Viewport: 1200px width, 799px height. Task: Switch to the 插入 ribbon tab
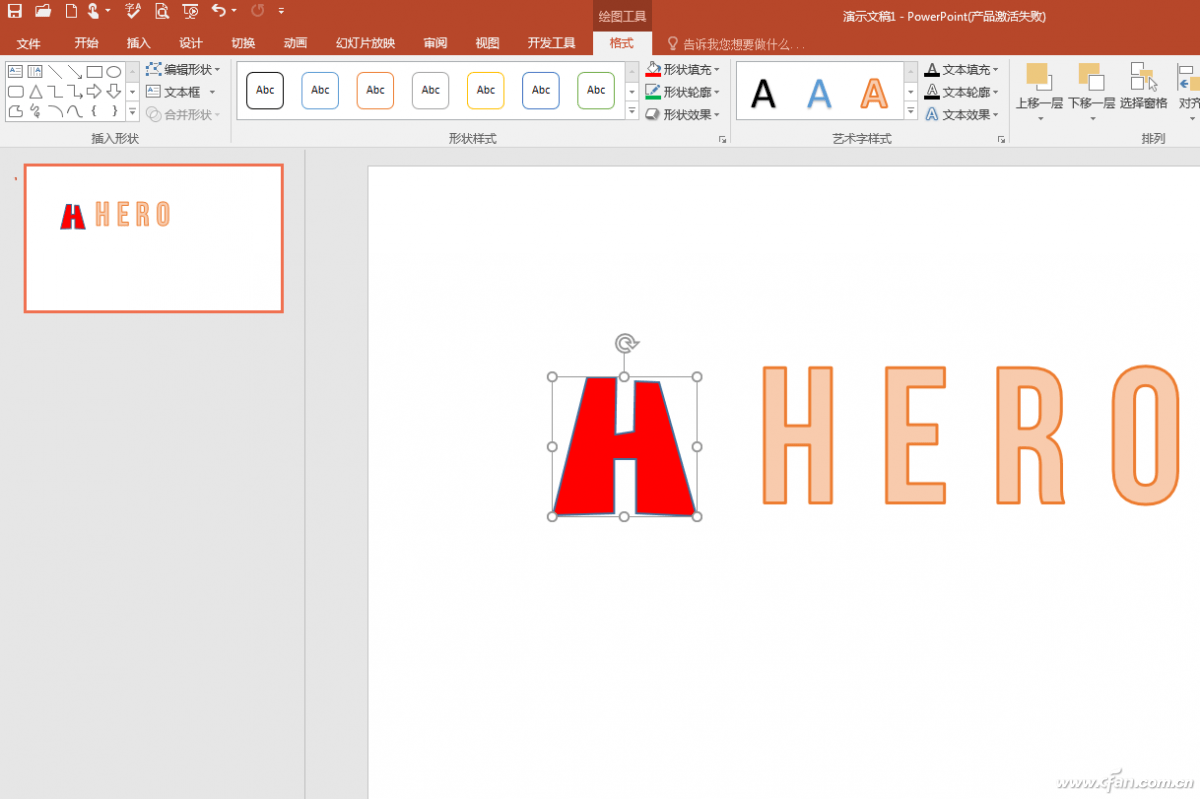coord(138,43)
